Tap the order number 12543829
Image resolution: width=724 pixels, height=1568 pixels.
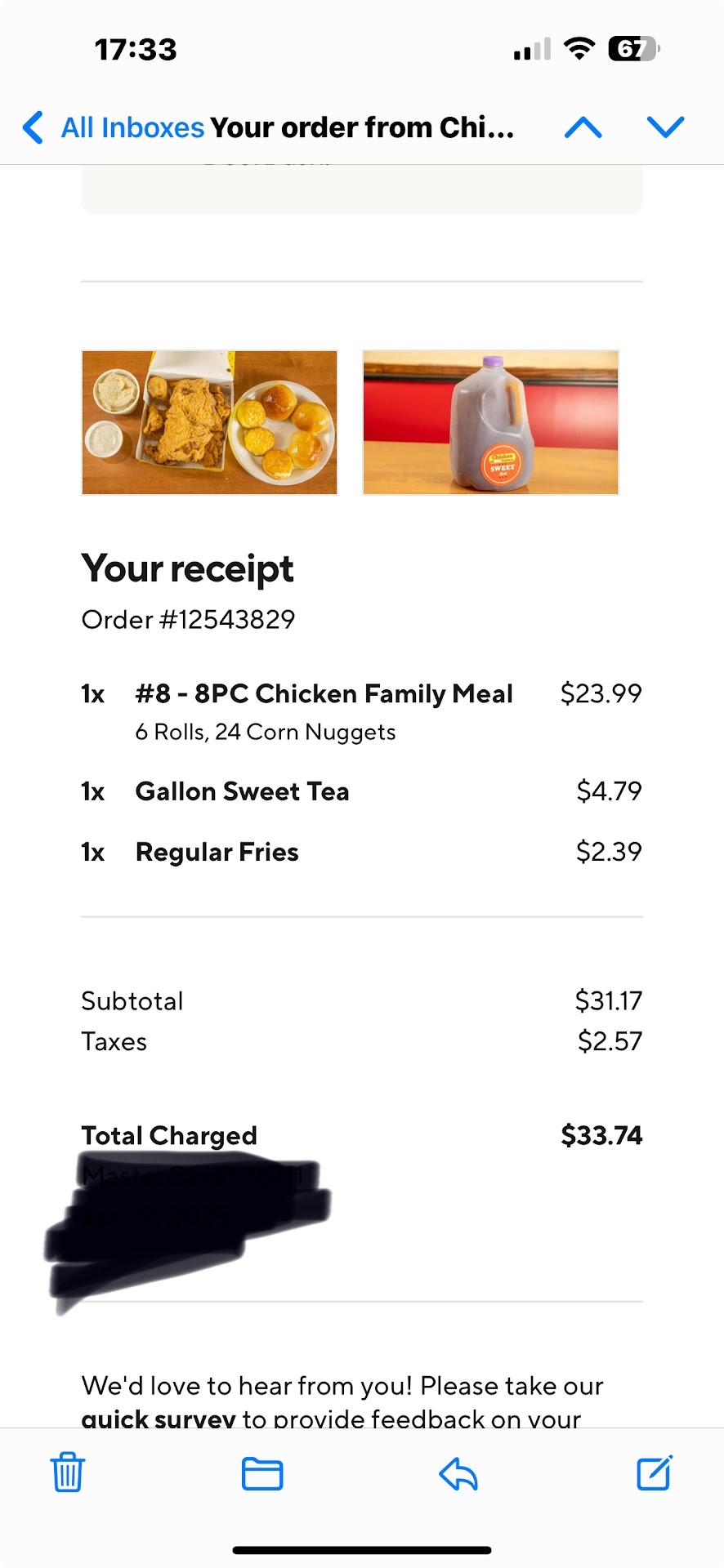point(188,620)
